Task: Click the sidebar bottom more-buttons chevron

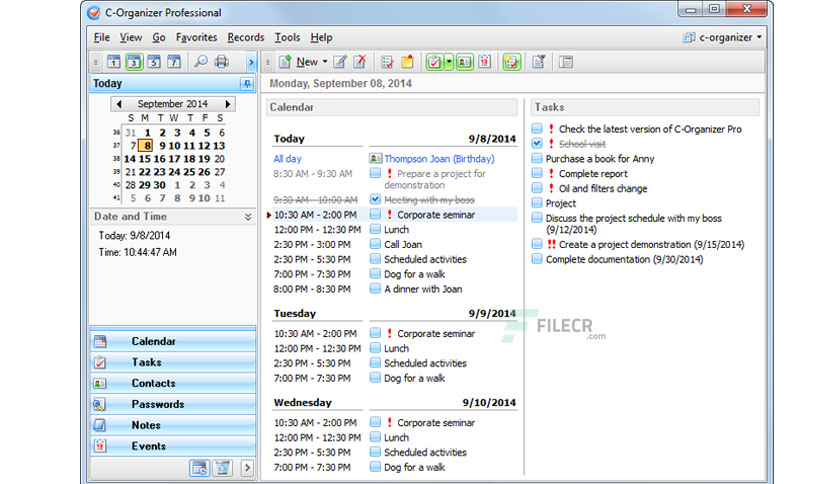Action: coord(247,468)
